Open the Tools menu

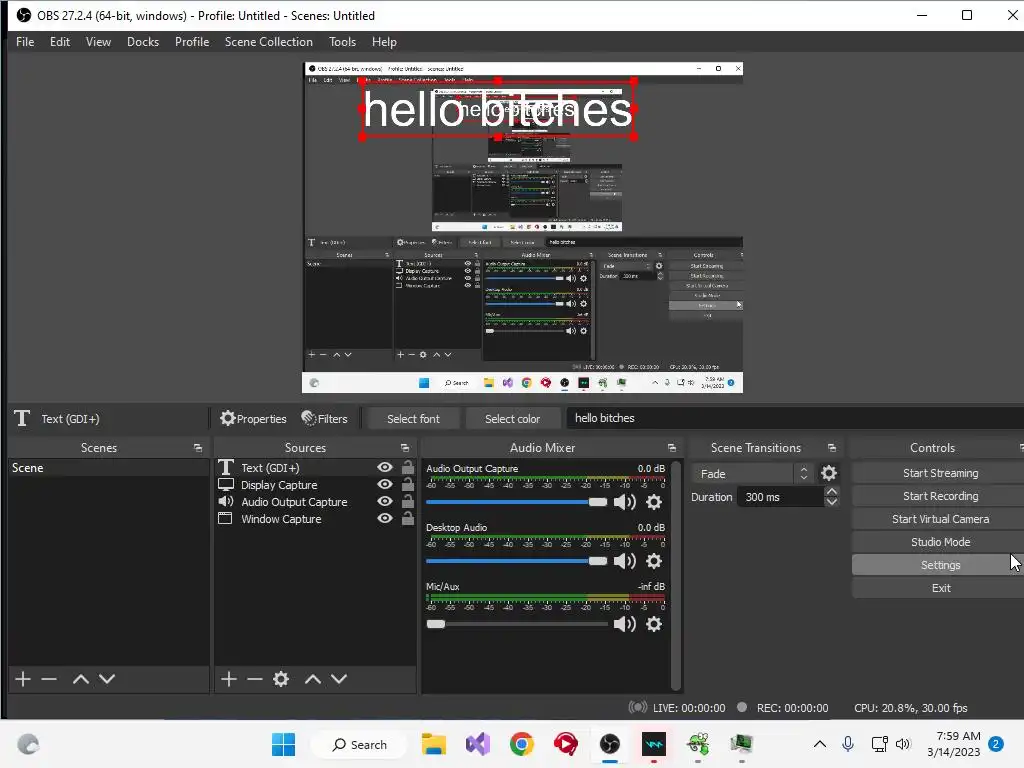(x=342, y=42)
